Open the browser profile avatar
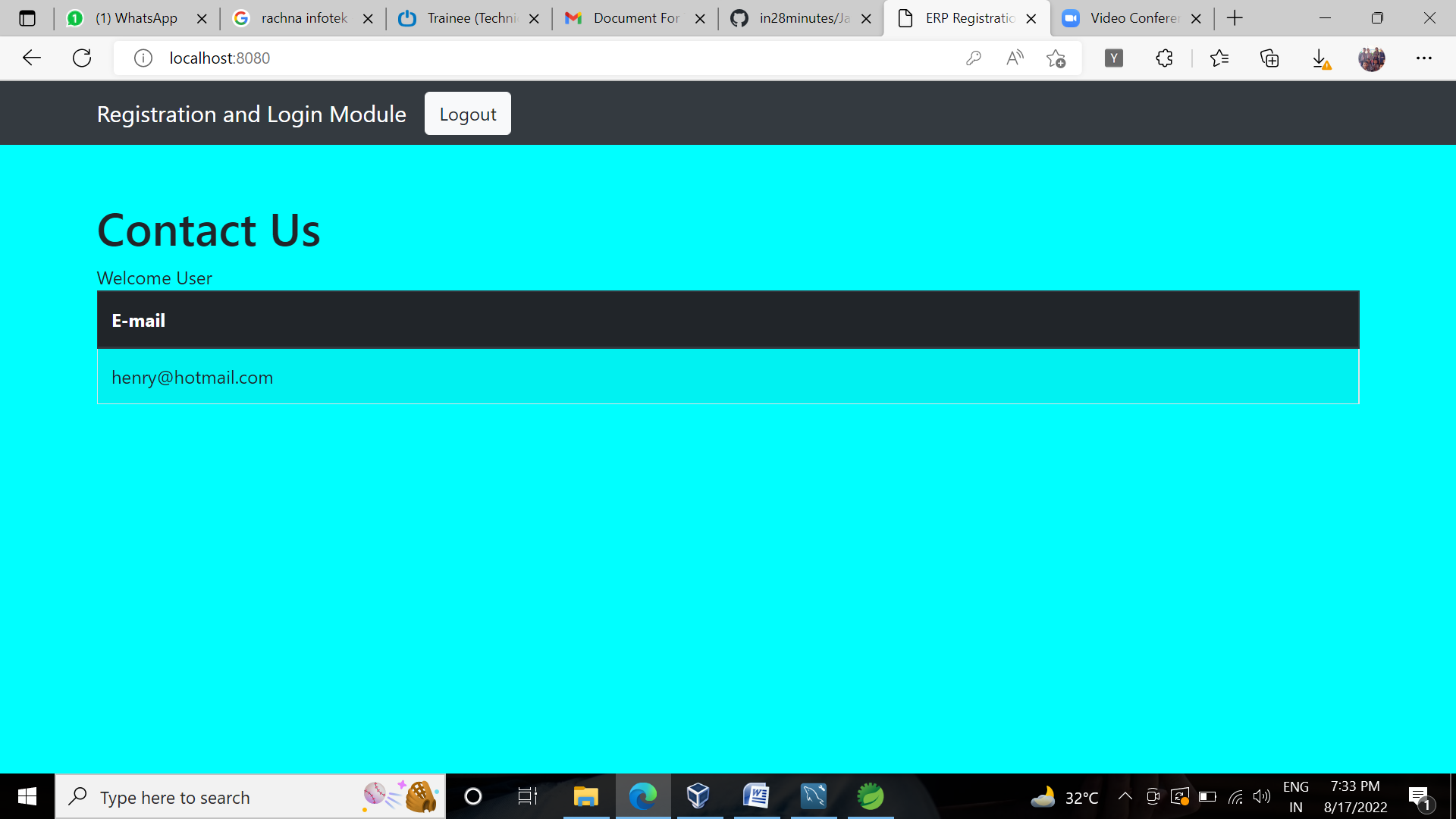 point(1371,58)
